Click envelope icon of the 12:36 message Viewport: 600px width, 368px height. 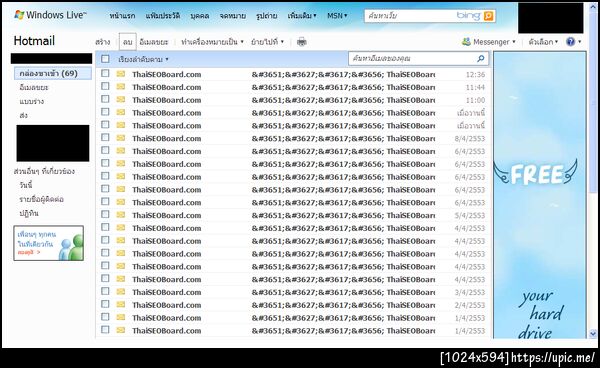click(x=121, y=74)
